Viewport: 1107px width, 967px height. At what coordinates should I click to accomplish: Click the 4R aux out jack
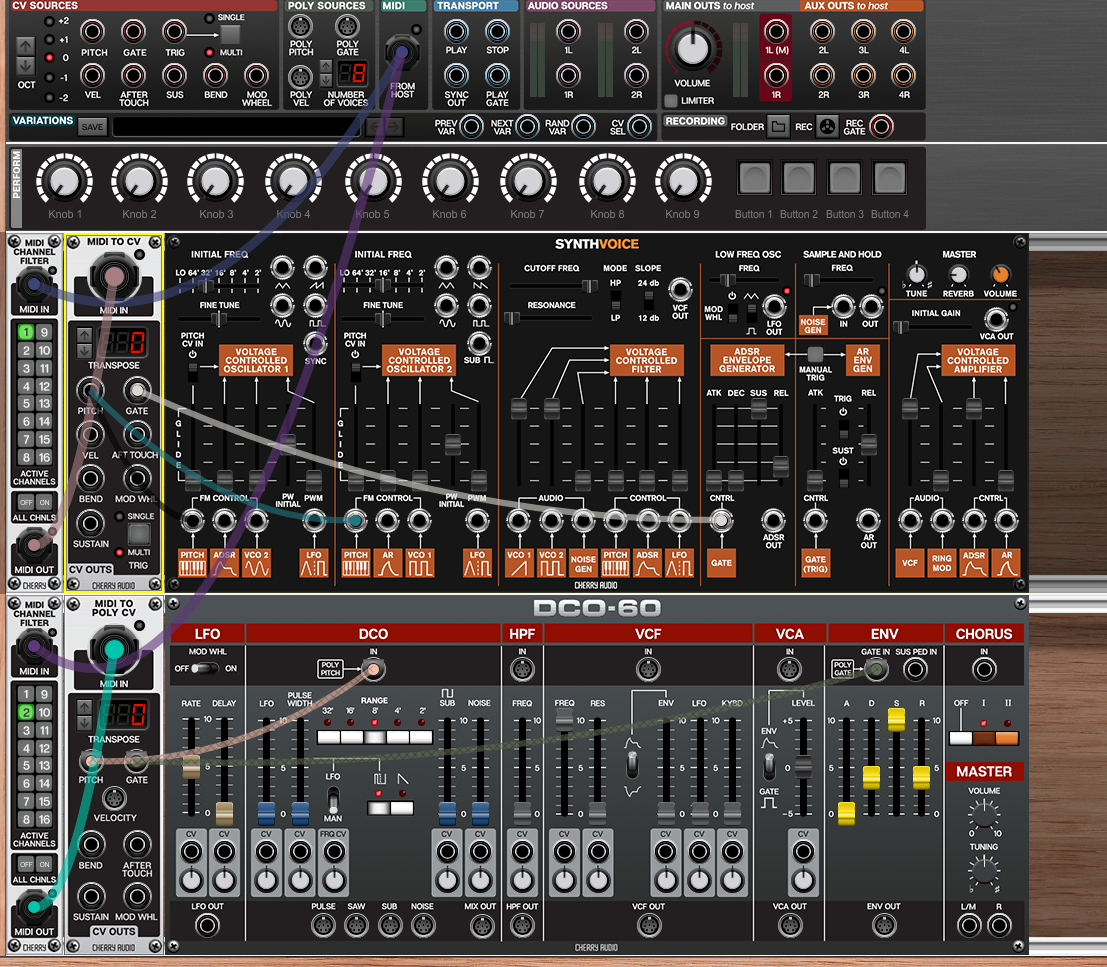pos(903,76)
